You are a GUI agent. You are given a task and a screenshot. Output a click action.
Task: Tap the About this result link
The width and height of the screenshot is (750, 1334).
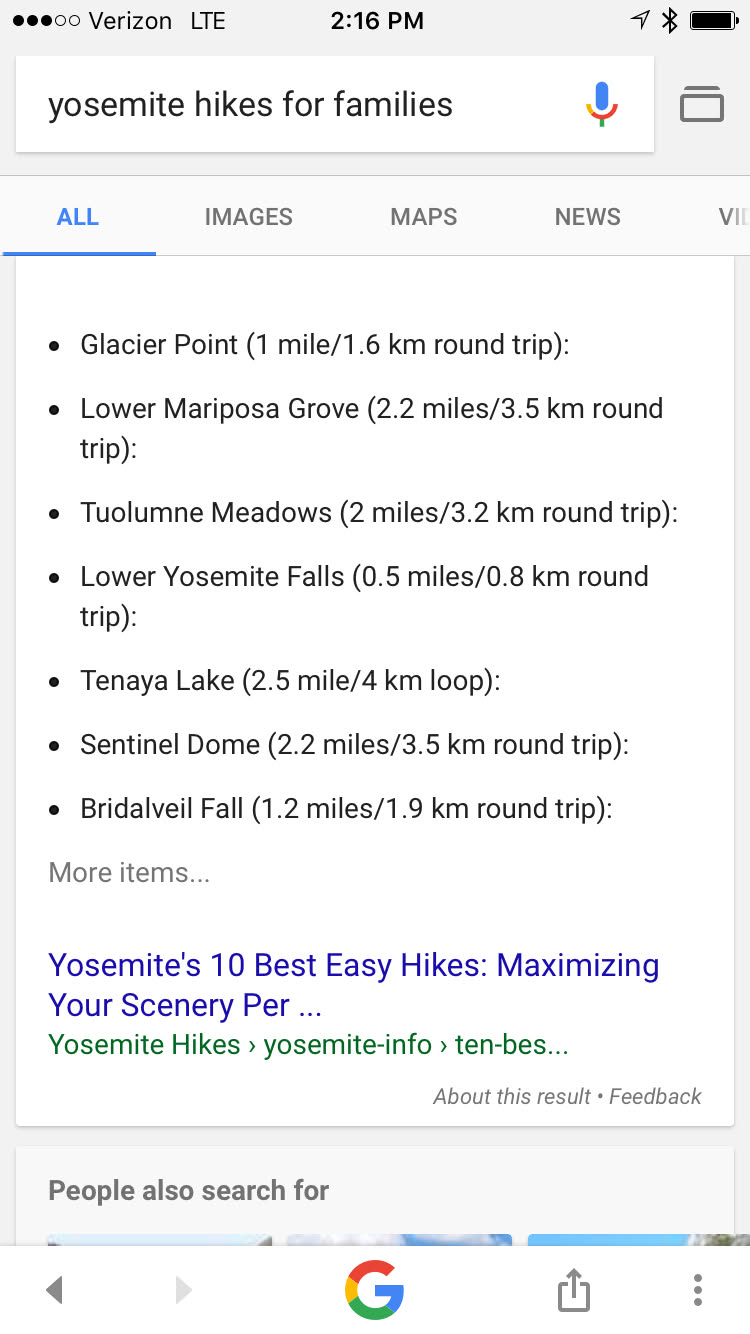click(512, 1097)
